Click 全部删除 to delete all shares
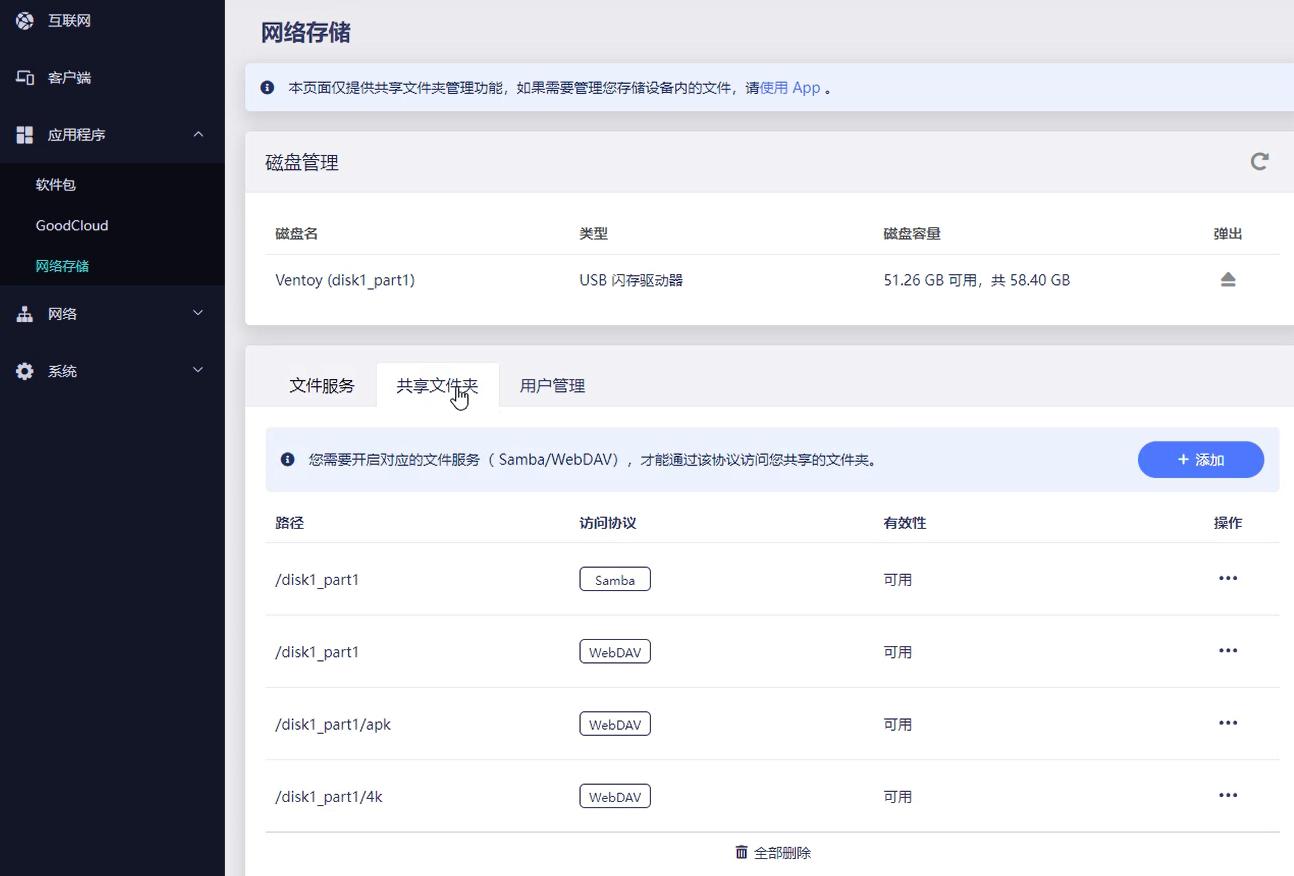The width and height of the screenshot is (1294, 876). pyautogui.click(x=772, y=852)
